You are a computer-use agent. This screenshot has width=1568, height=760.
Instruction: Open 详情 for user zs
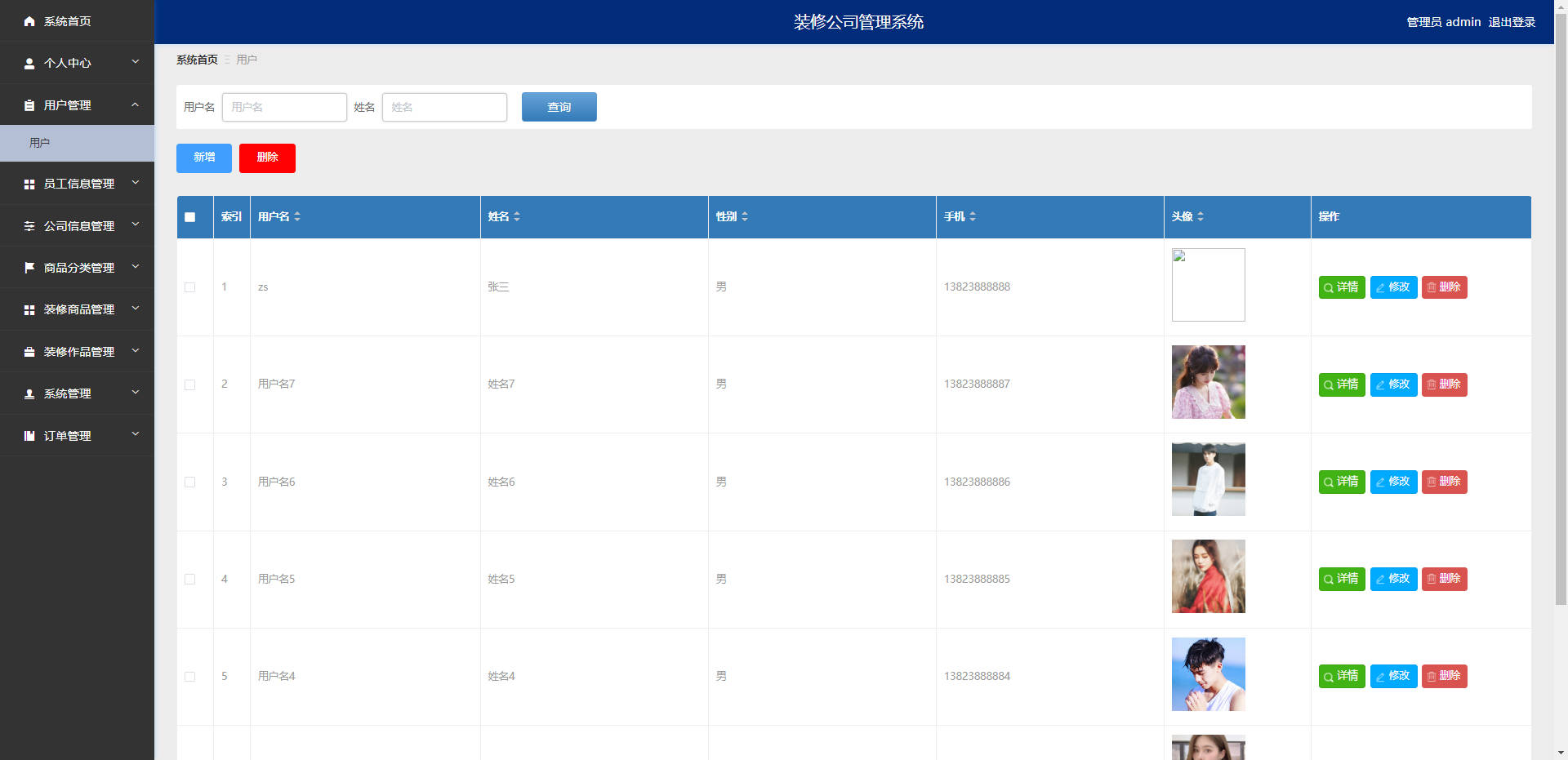click(x=1342, y=287)
